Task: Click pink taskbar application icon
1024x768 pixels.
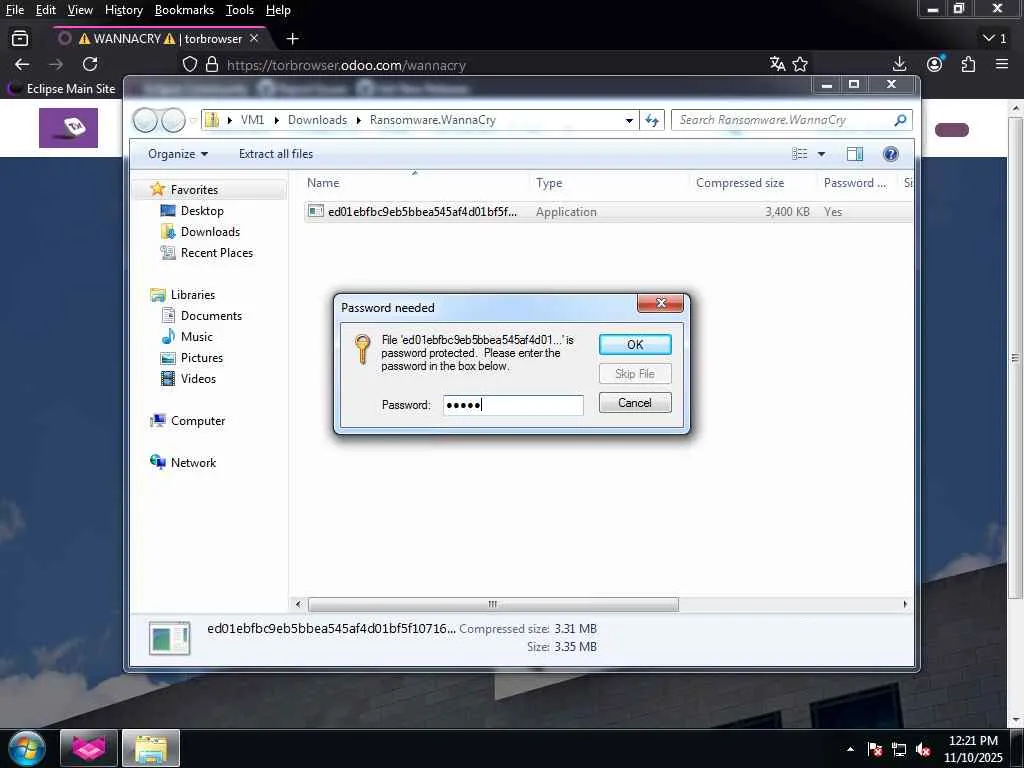Action: pyautogui.click(x=89, y=748)
